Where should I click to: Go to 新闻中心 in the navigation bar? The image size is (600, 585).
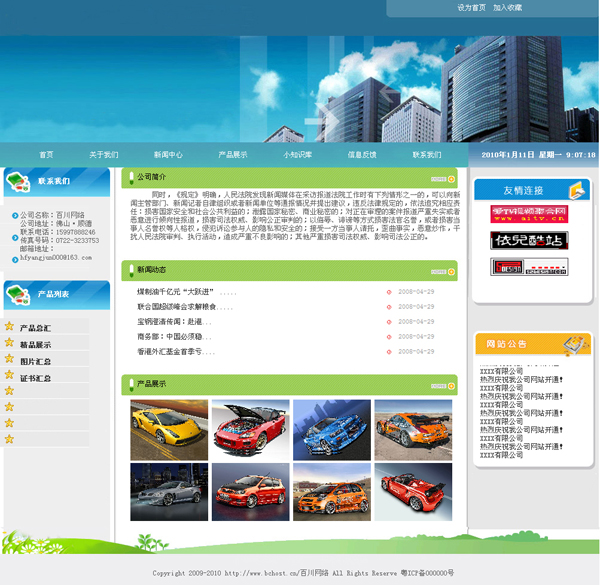click(168, 155)
